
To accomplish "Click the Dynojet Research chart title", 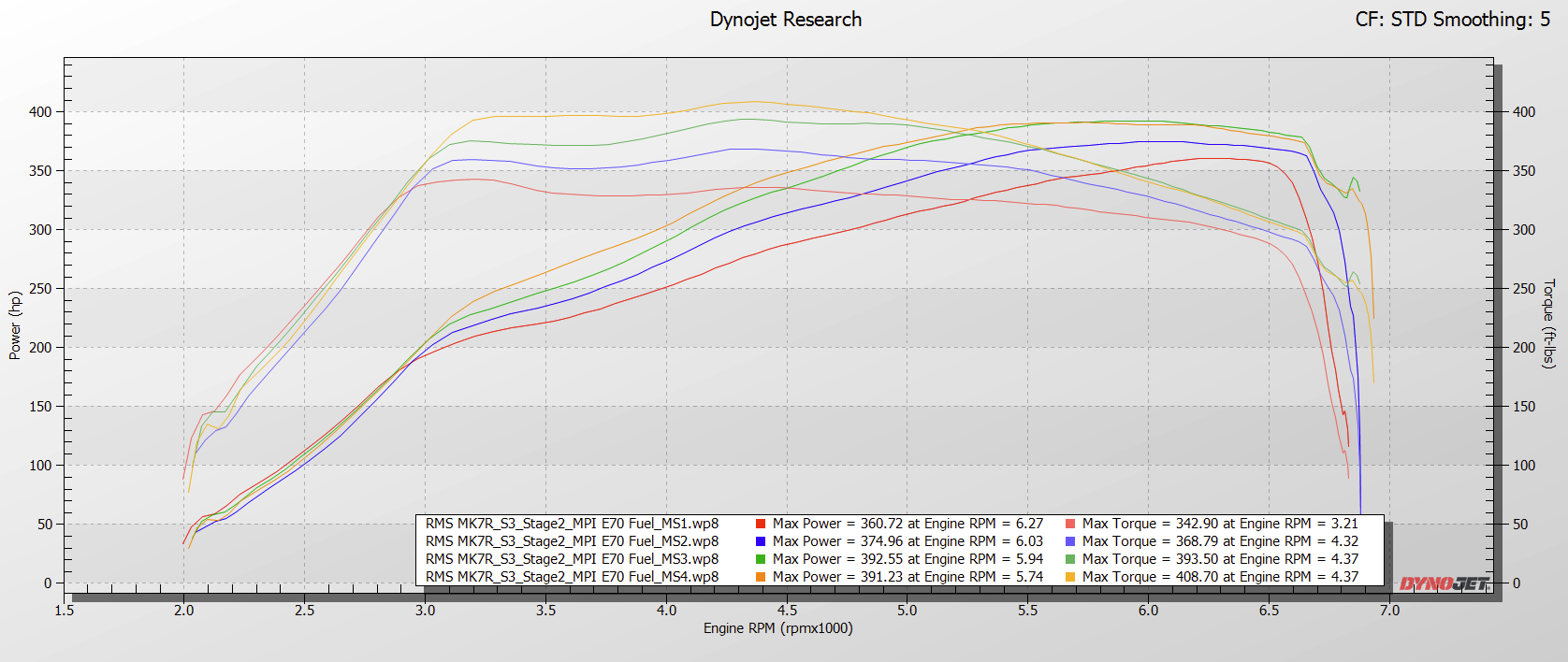I will [786, 20].
